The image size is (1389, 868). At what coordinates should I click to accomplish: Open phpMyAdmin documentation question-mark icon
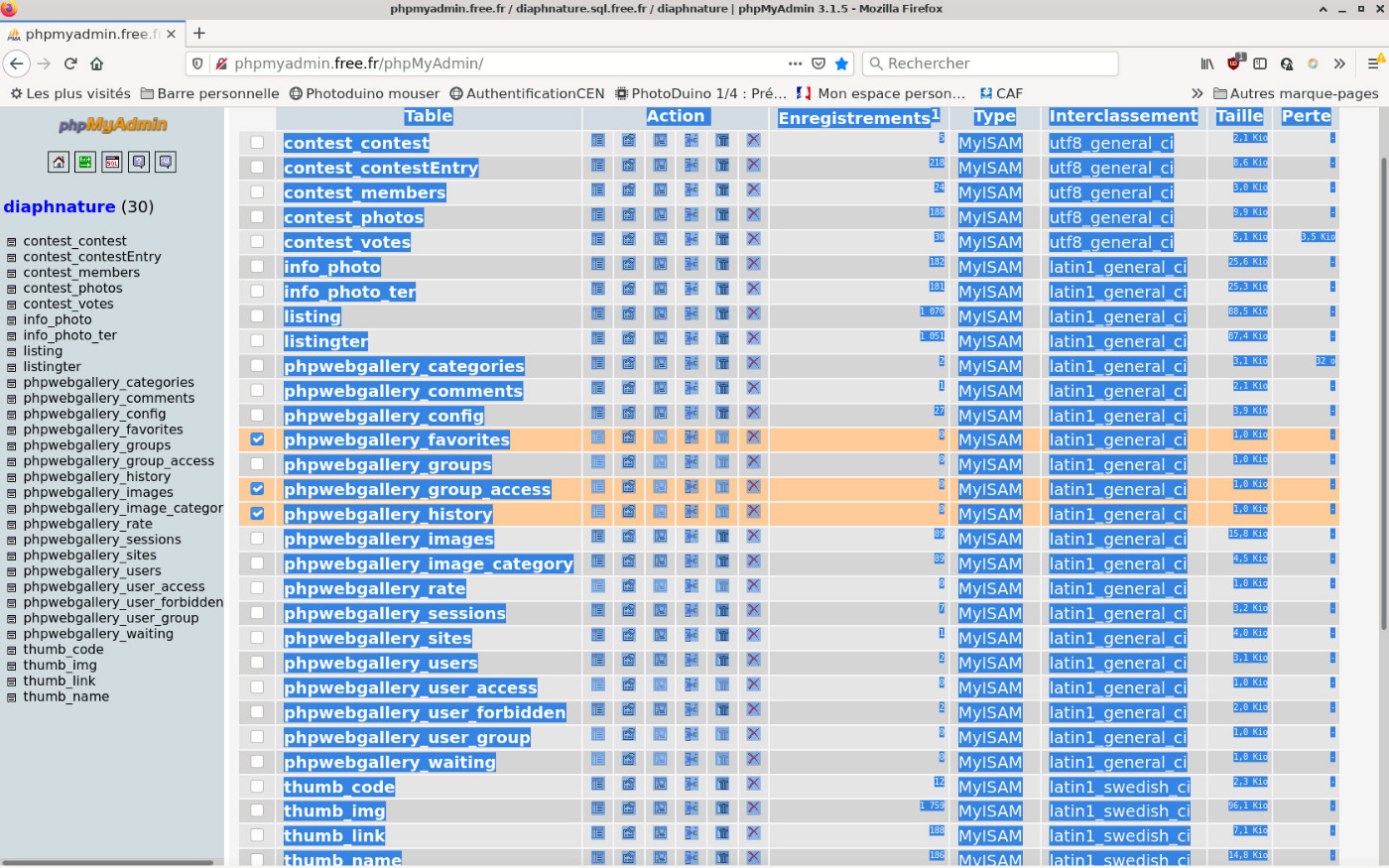click(139, 162)
